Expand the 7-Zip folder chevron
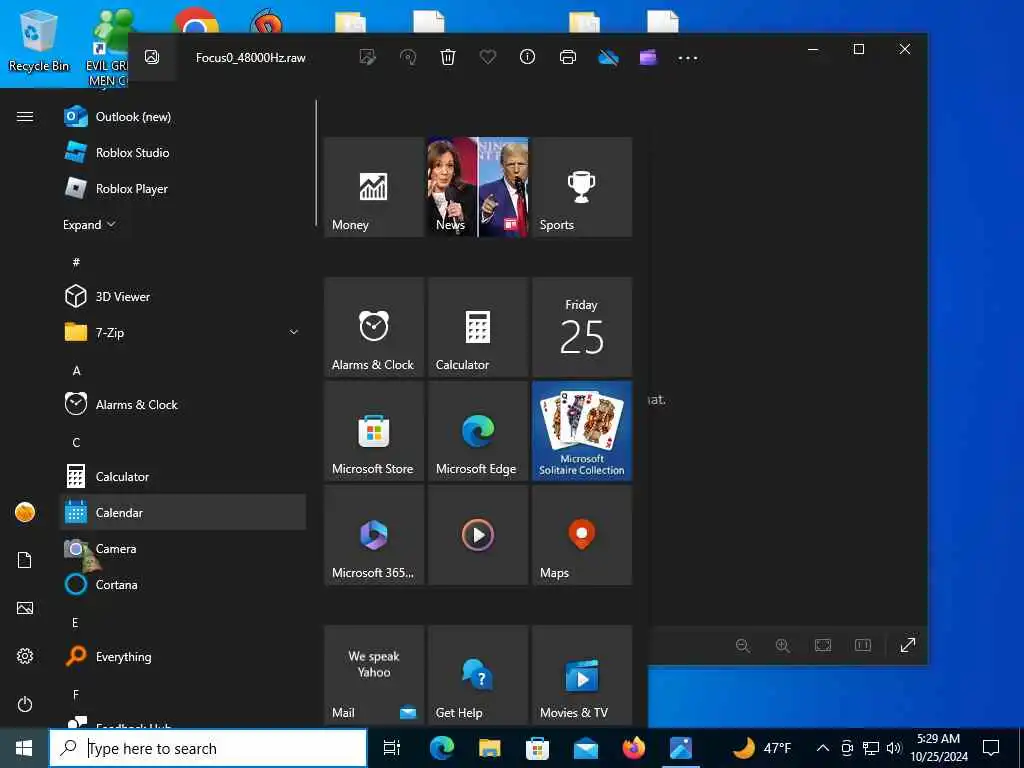The height and width of the screenshot is (768, 1024). coord(294,332)
